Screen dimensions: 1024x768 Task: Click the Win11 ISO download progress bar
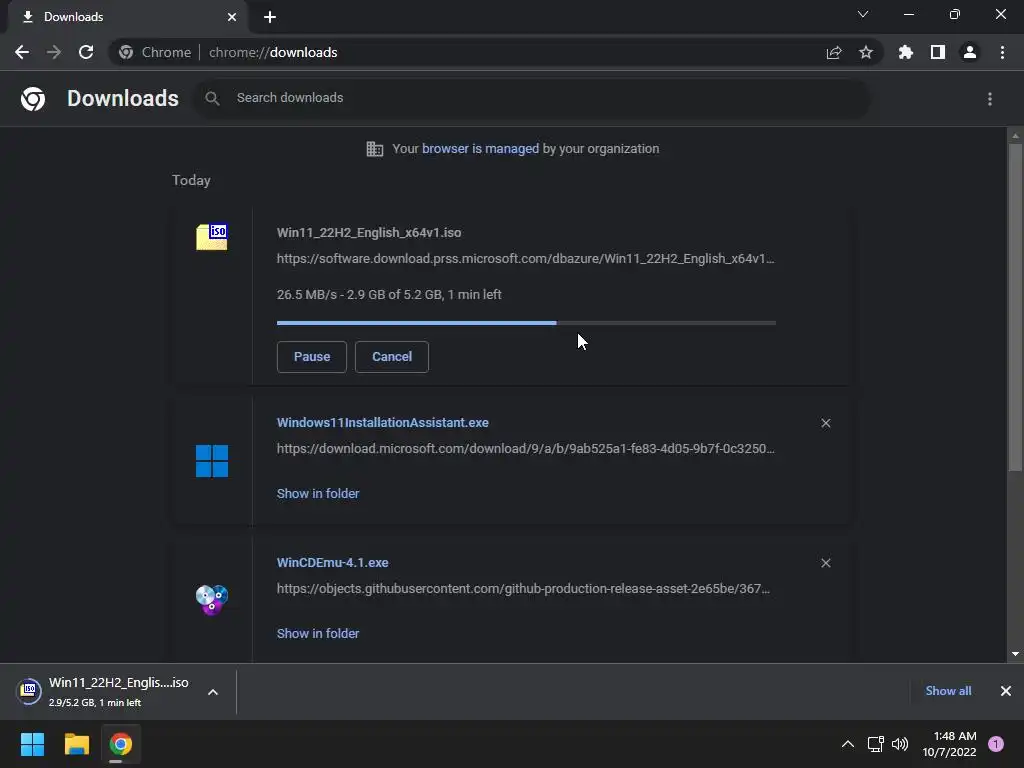coord(526,323)
